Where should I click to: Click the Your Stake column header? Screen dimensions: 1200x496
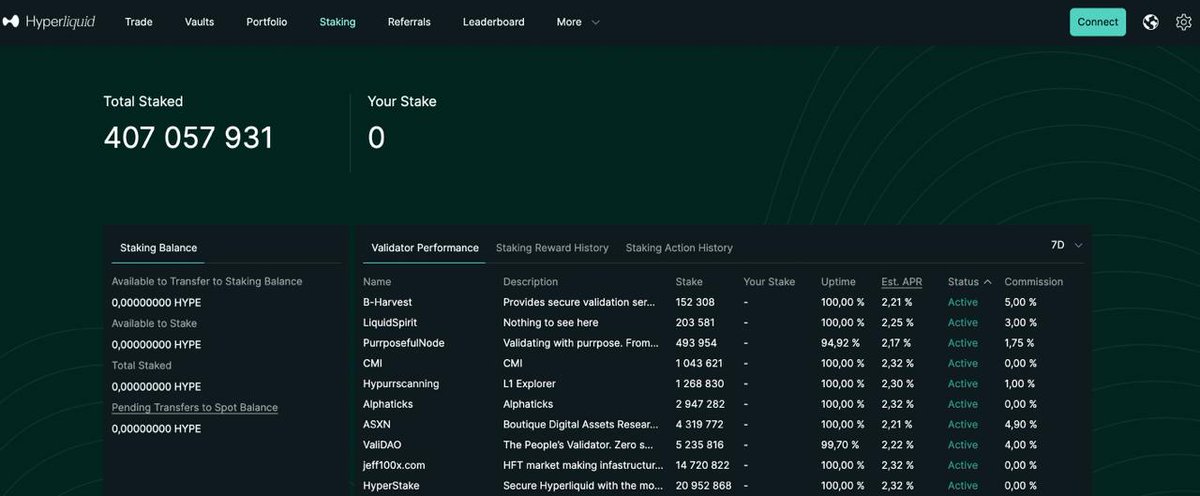coord(769,282)
